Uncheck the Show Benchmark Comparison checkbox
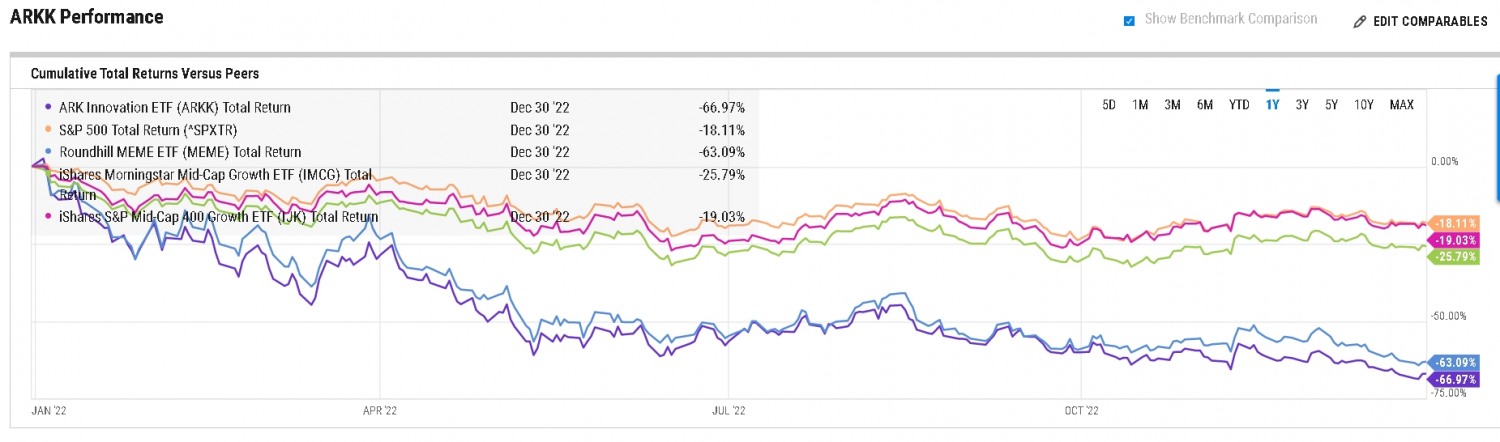Viewport: 1500px width, 442px height. [1129, 20]
